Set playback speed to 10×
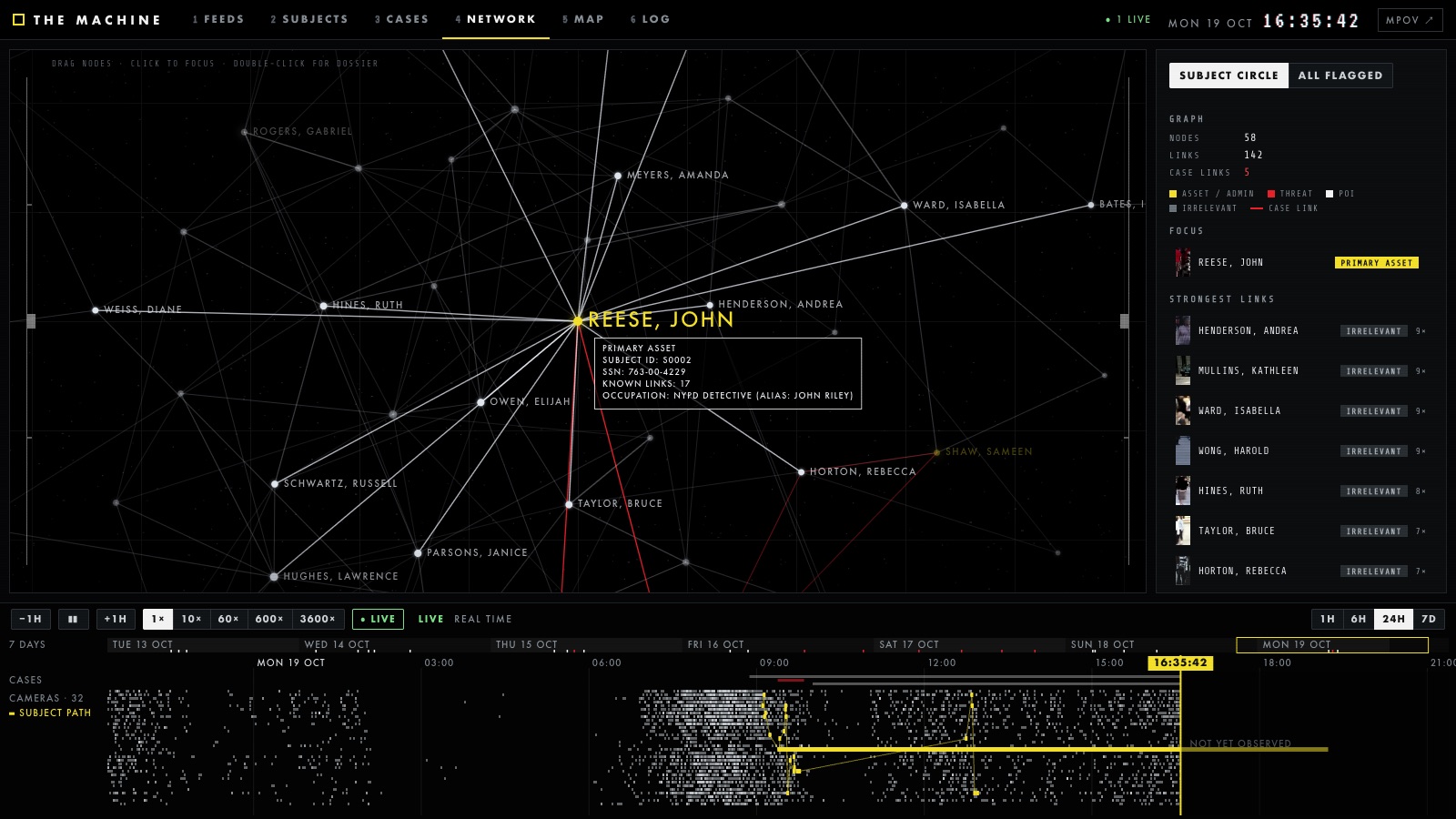Screen dimensions: 1456x819 tap(192, 619)
